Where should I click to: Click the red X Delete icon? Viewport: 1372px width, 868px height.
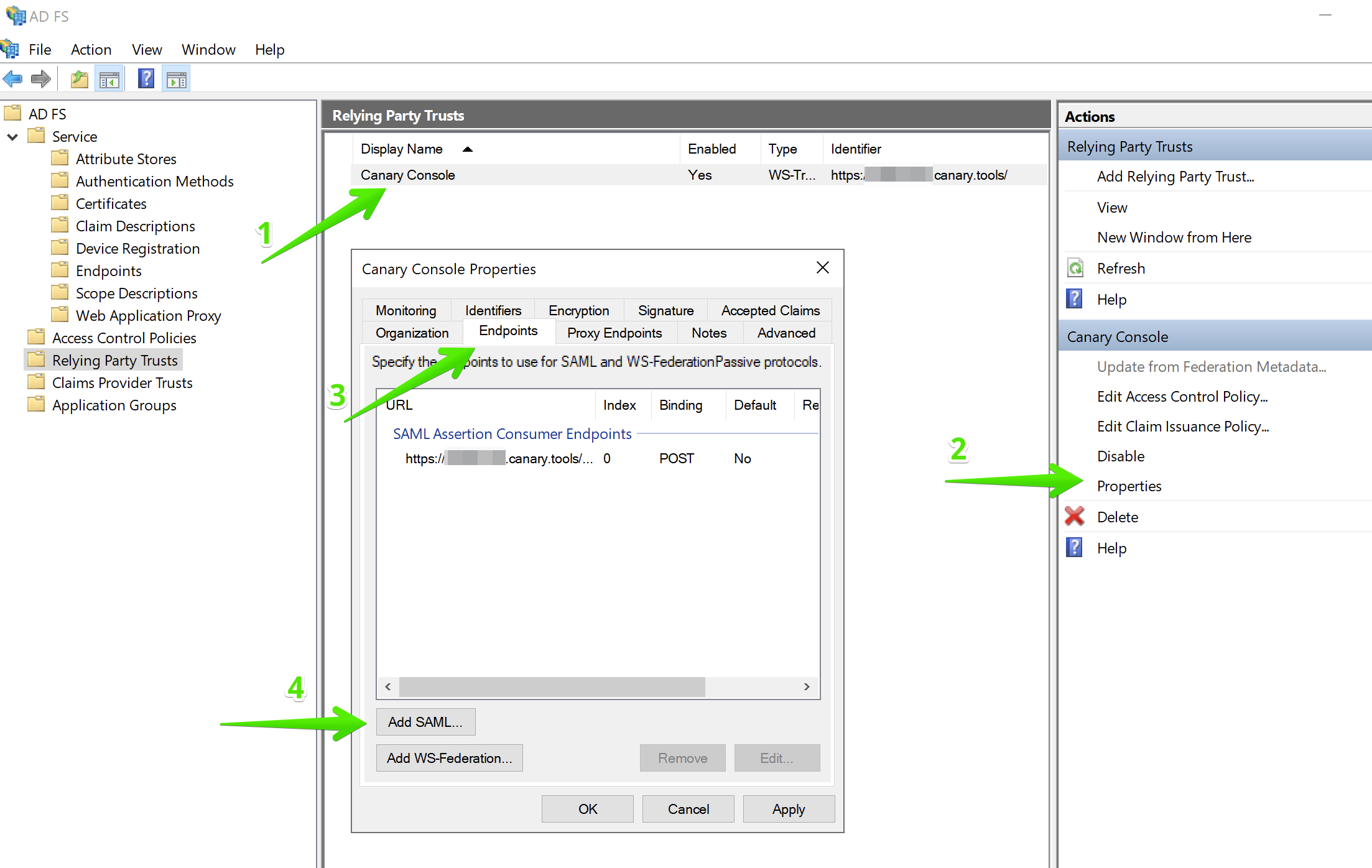pos(1075,516)
